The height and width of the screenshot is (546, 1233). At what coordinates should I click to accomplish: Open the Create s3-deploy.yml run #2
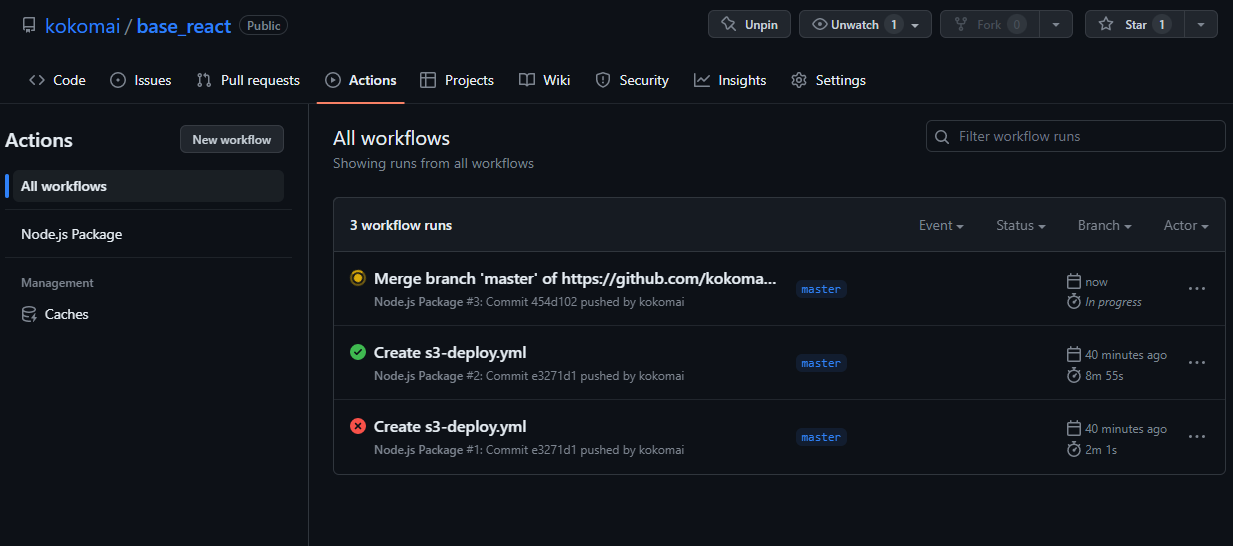point(450,352)
